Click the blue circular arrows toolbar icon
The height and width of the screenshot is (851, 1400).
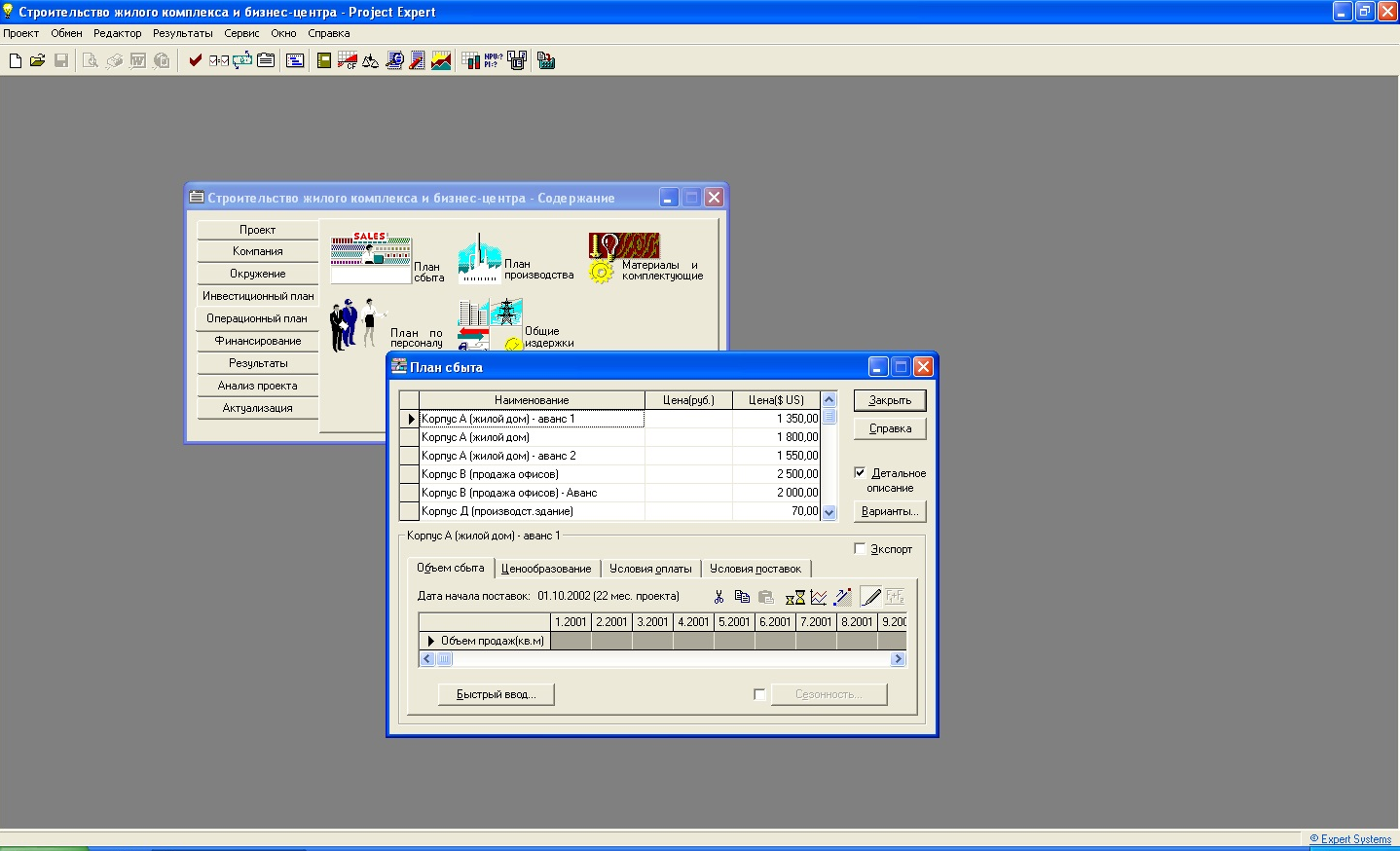[241, 60]
